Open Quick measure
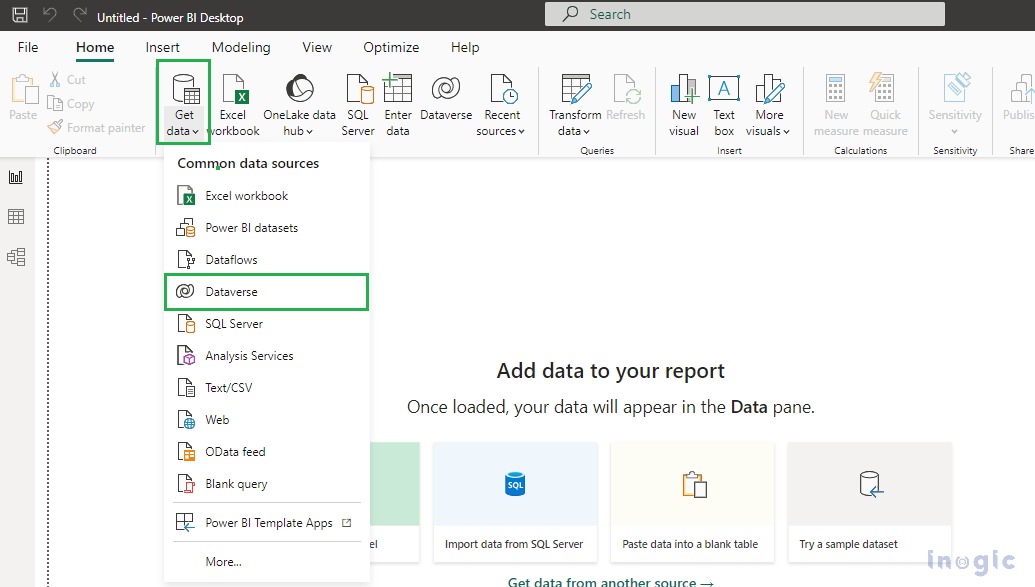1035x587 pixels. point(884,100)
